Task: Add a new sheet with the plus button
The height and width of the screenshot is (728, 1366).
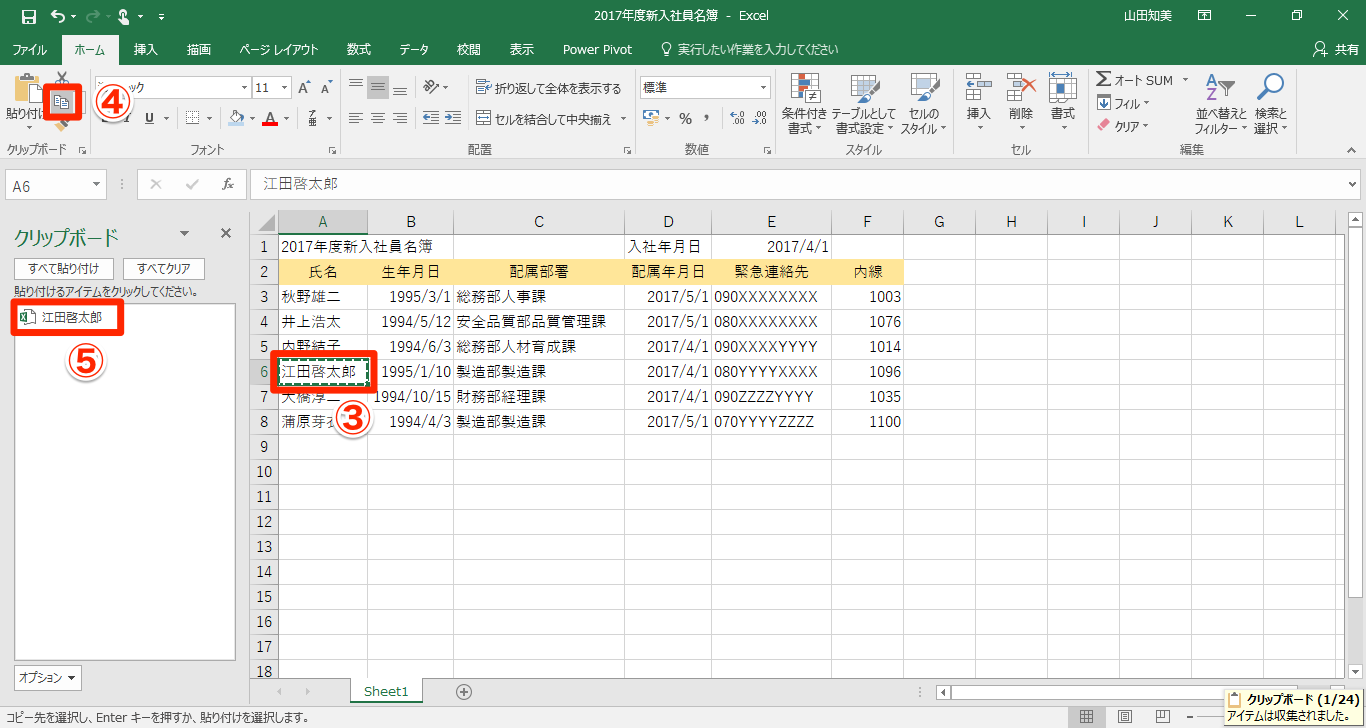Action: (463, 691)
